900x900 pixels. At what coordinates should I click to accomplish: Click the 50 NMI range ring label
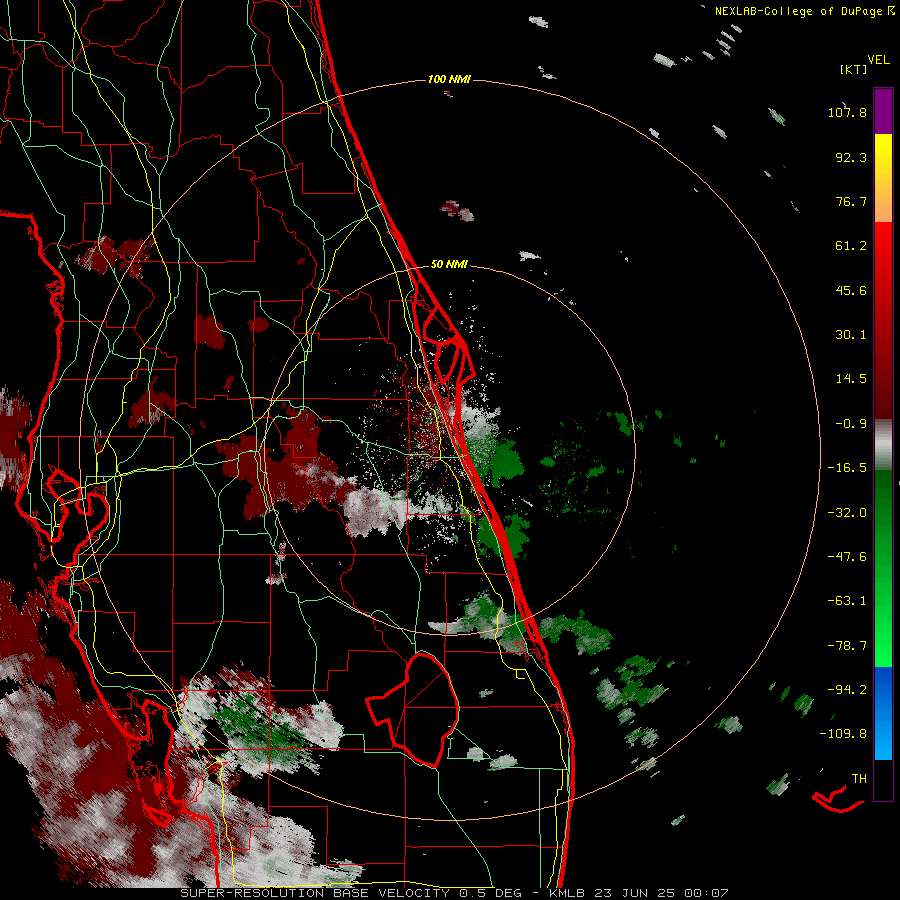[x=449, y=264]
